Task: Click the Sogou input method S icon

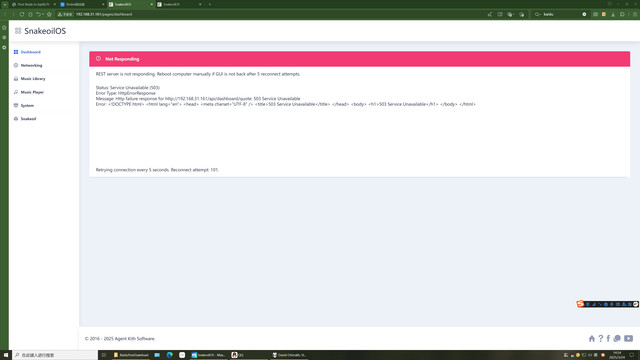Action: click(580, 304)
